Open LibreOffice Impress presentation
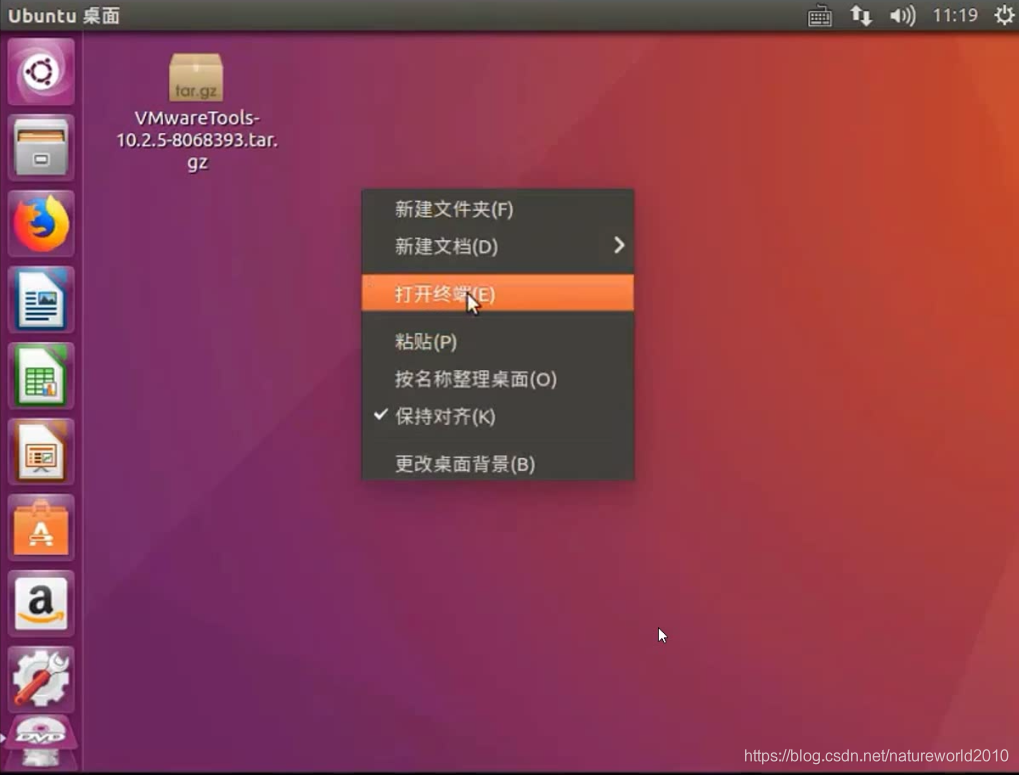 click(x=41, y=451)
